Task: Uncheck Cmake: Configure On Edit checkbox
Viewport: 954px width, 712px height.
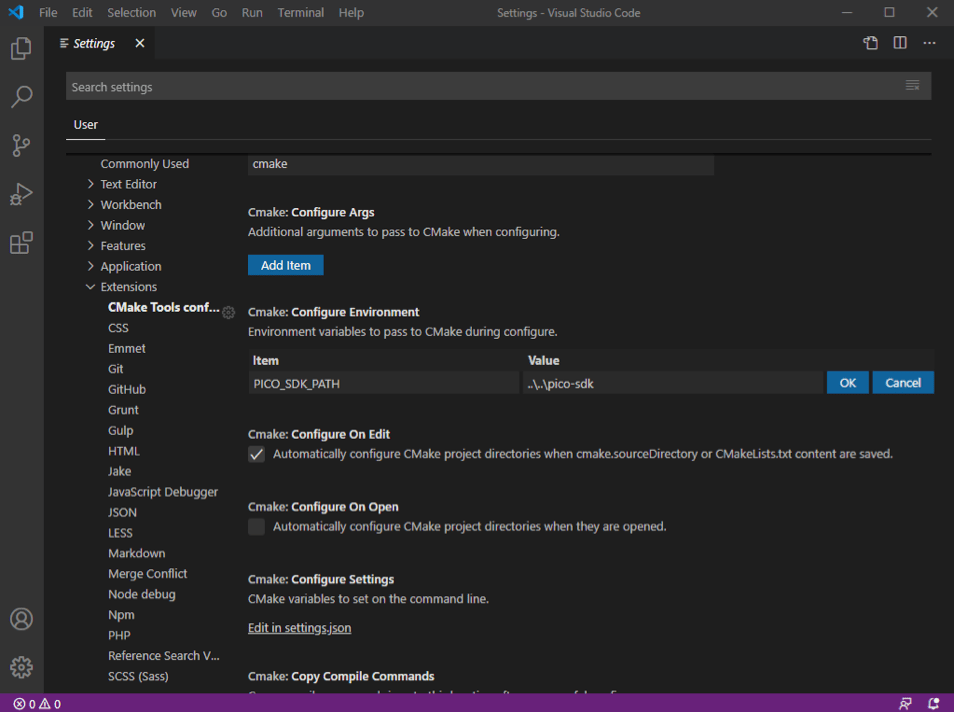Action: coord(256,455)
